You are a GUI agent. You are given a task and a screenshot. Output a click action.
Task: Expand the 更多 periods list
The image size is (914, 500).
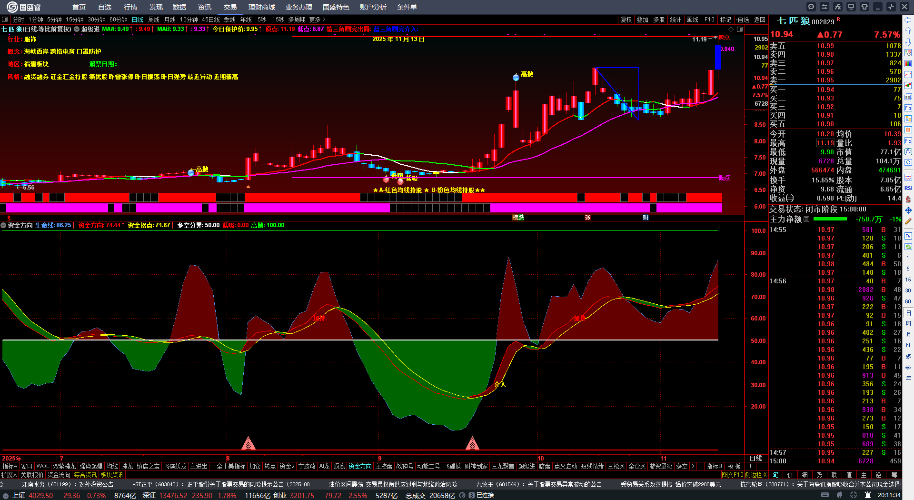pyautogui.click(x=316, y=19)
